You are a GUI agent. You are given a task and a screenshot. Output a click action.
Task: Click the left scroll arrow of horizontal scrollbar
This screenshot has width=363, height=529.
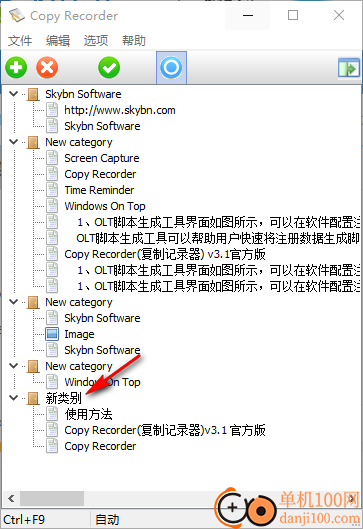click(x=11, y=498)
